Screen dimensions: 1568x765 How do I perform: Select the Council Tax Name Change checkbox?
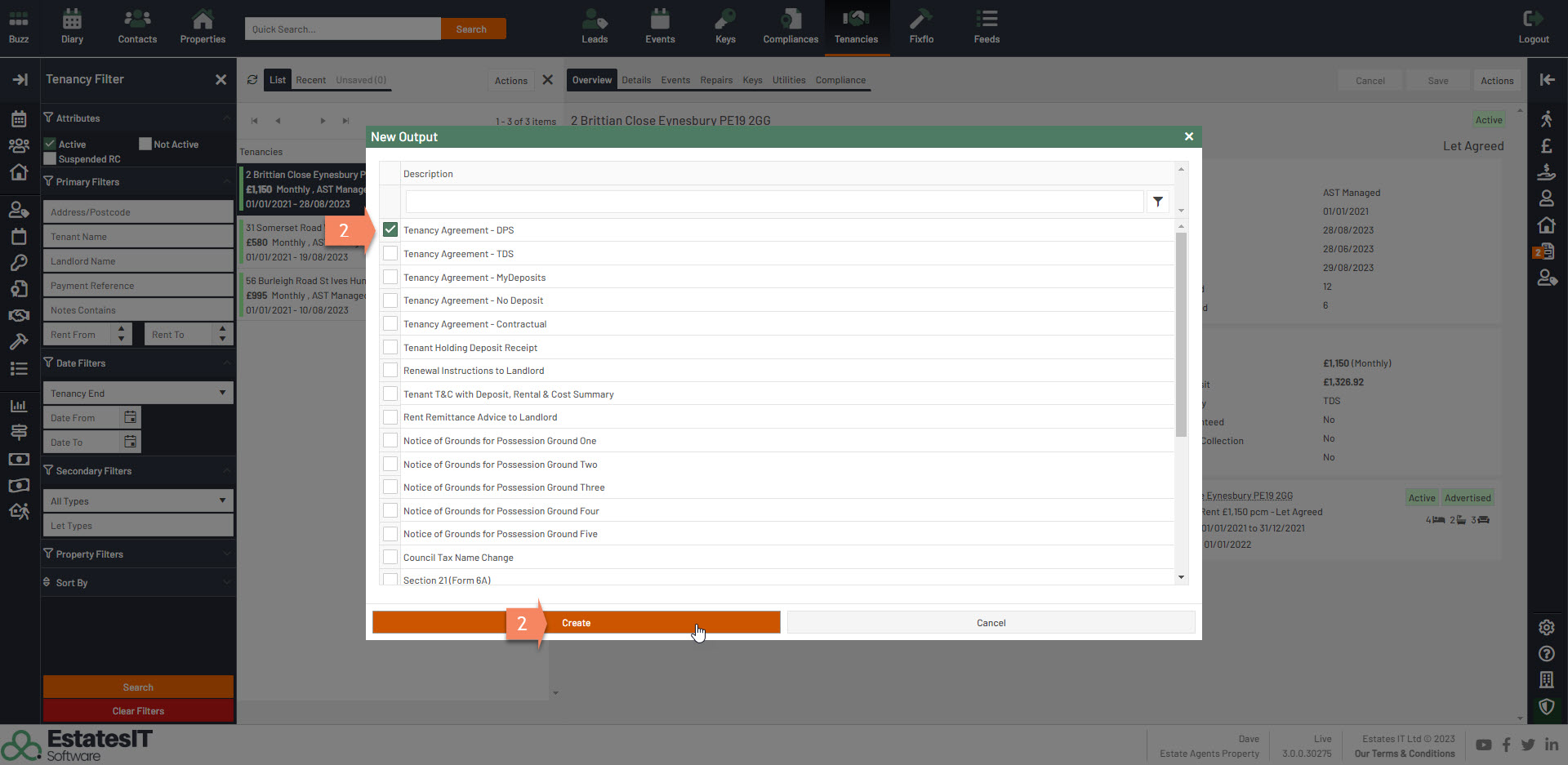click(x=390, y=558)
